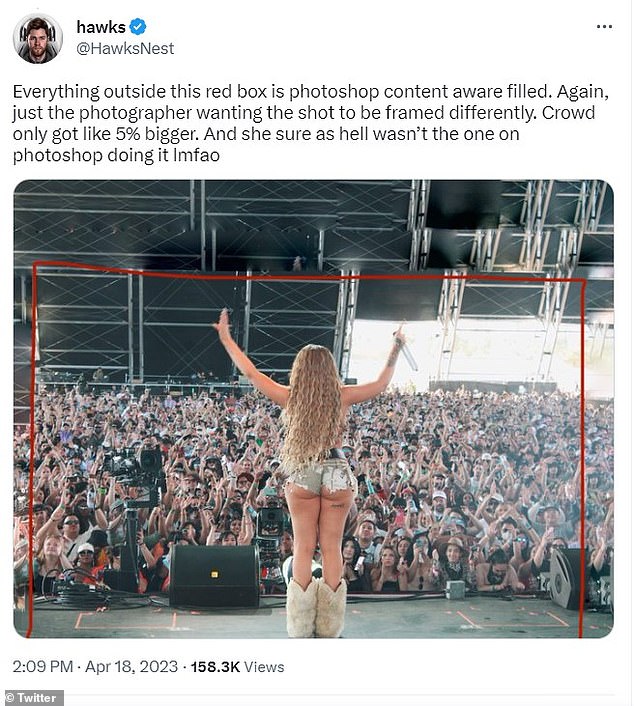
Task: Open the three-dot more options menu
Action: click(604, 27)
